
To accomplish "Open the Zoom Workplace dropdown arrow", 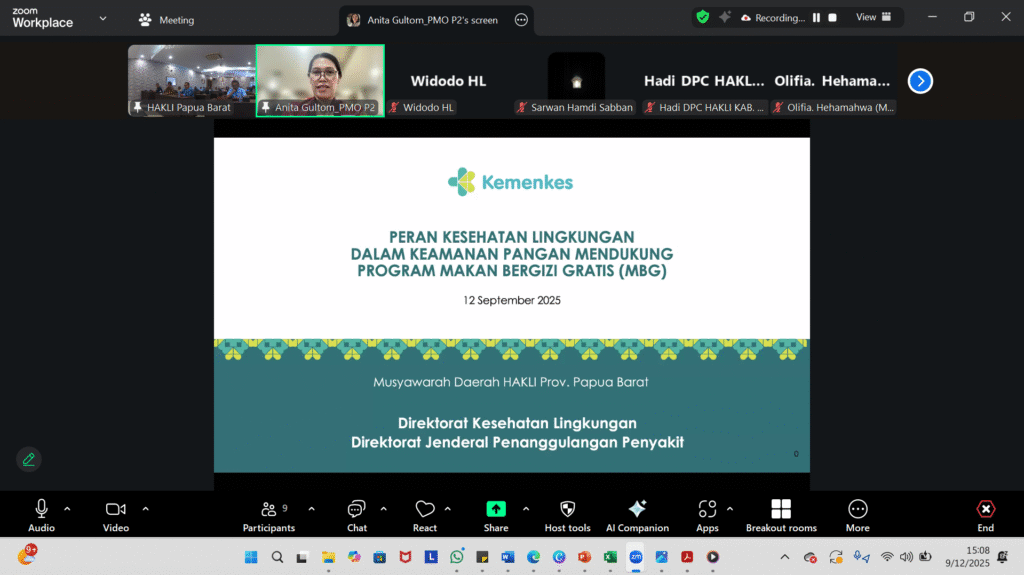I will (102, 18).
